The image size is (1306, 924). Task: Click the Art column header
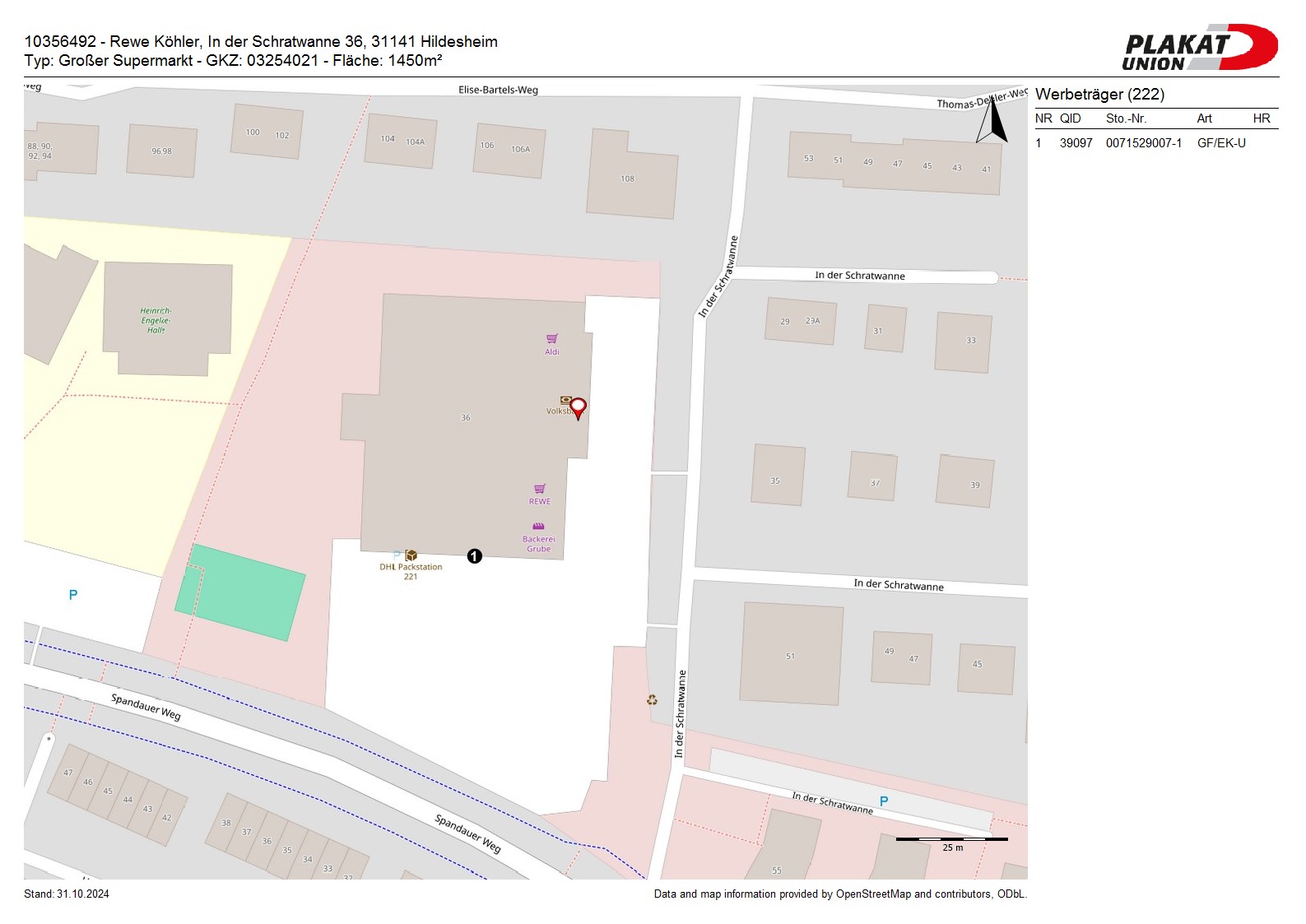coord(1204,118)
